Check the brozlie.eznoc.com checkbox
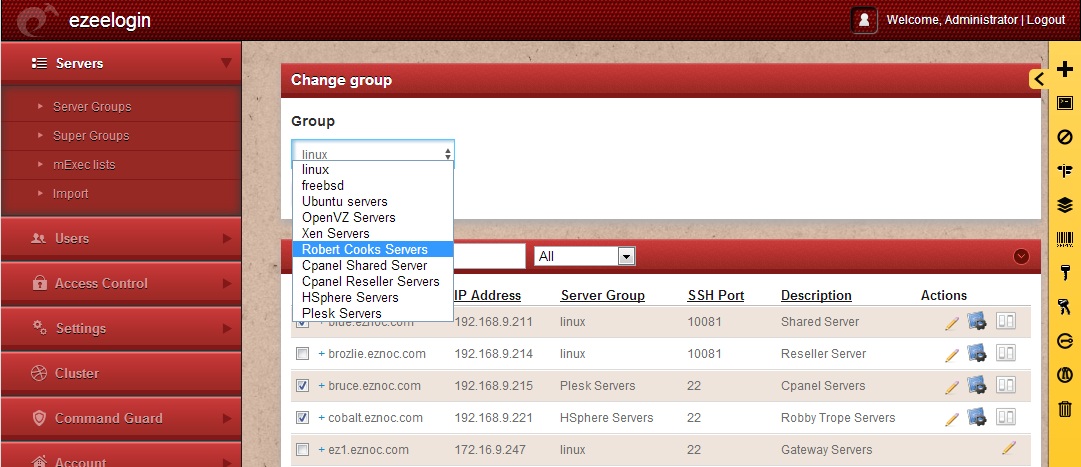Image resolution: width=1081 pixels, height=467 pixels. [302, 354]
